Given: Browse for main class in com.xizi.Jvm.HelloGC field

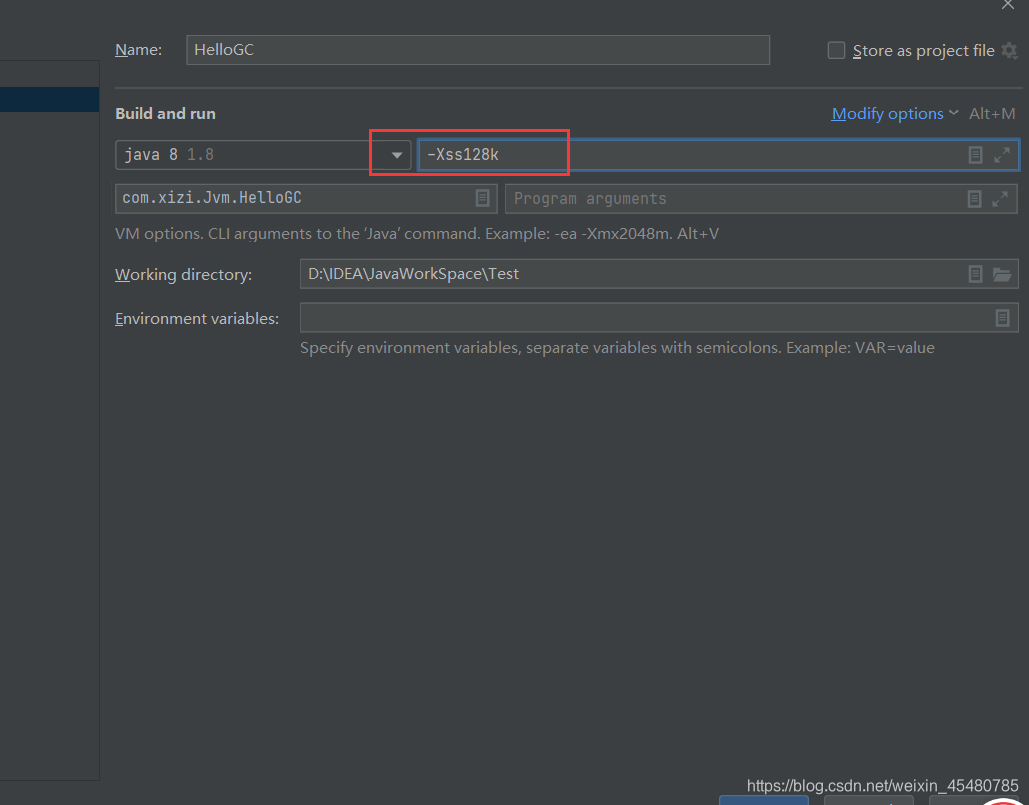Looking at the screenshot, I should click(482, 198).
